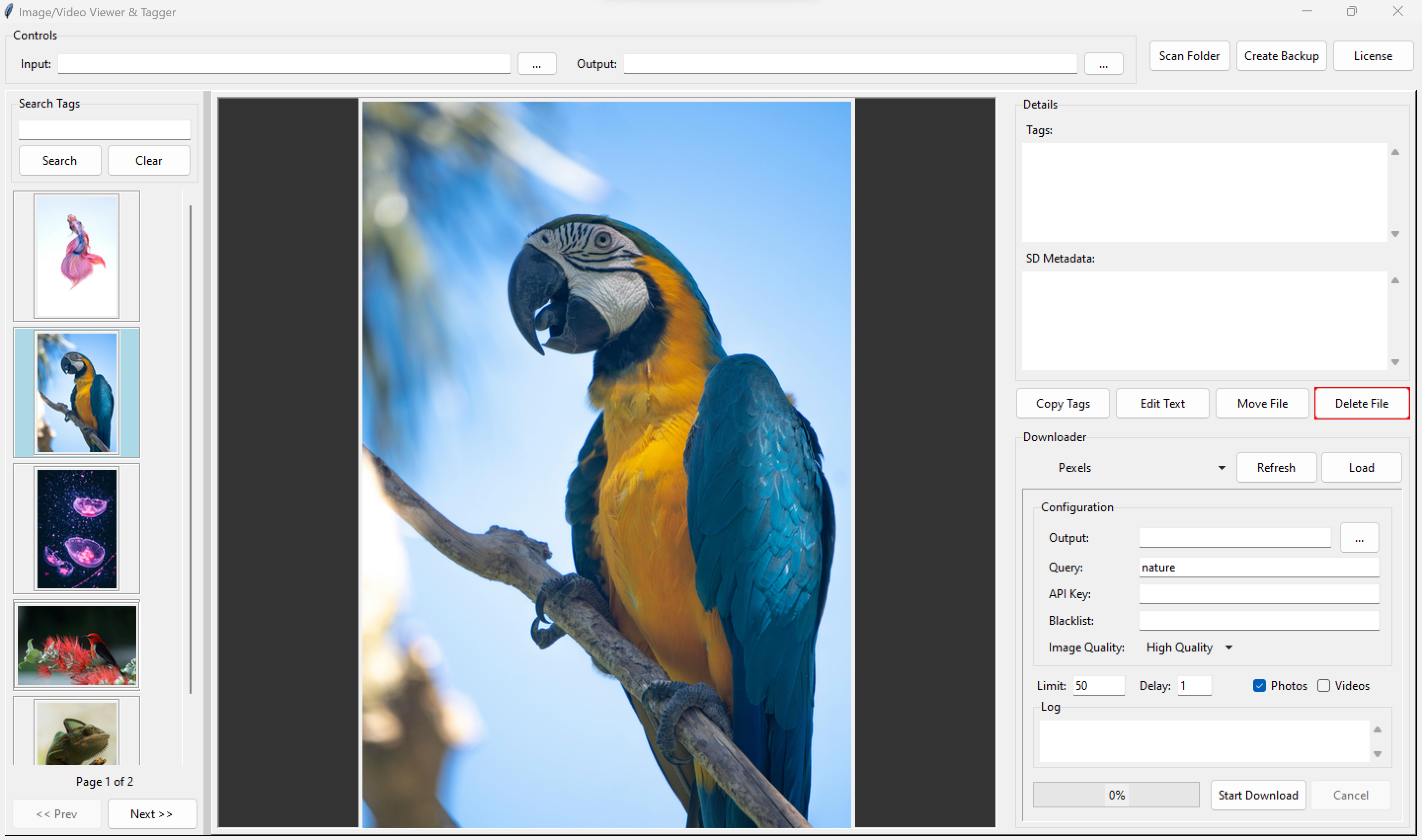Viewport: 1422px width, 840px height.
Task: Click the Input folder browse button
Action: pos(536,65)
